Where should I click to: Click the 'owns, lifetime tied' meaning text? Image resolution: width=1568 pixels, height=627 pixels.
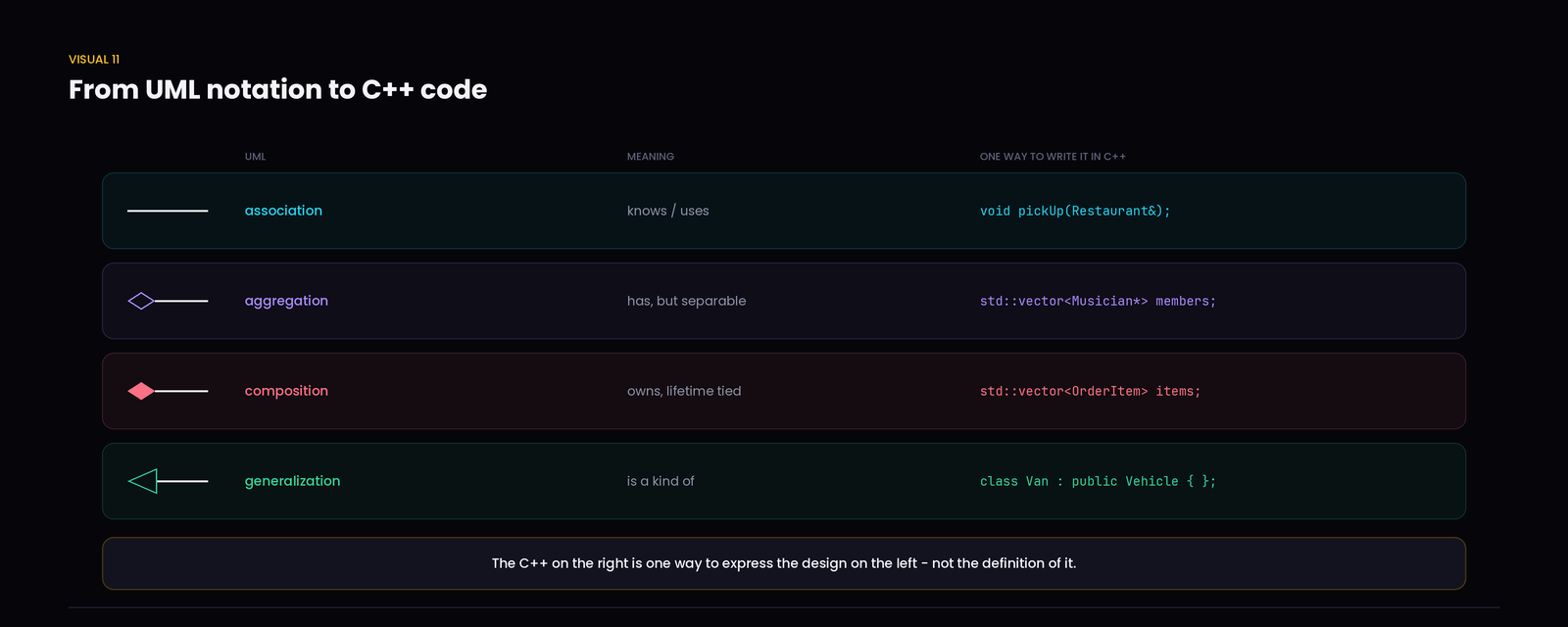point(684,391)
